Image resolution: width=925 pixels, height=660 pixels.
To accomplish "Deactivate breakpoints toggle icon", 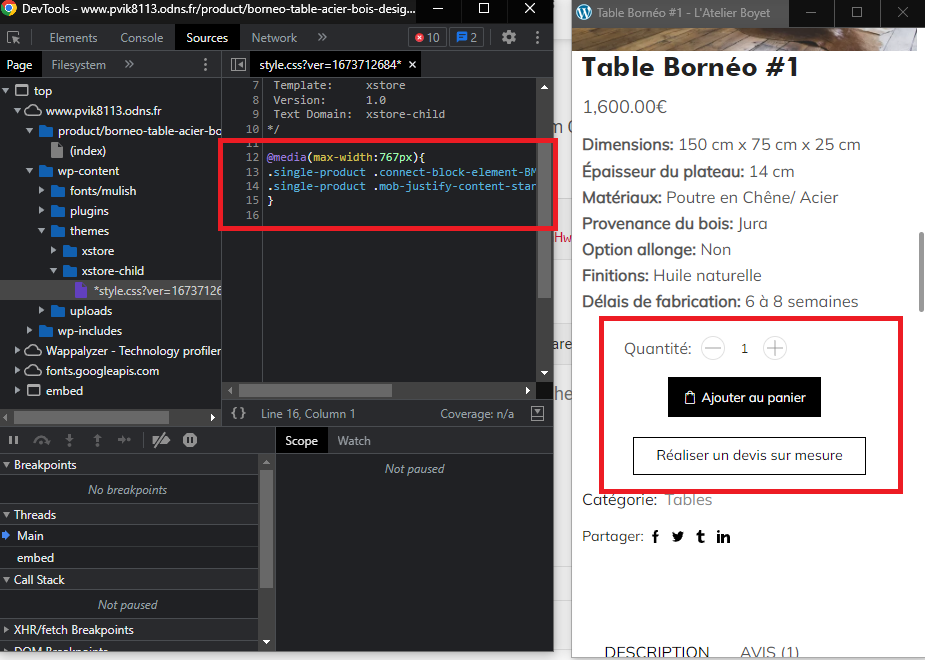I will tap(161, 440).
